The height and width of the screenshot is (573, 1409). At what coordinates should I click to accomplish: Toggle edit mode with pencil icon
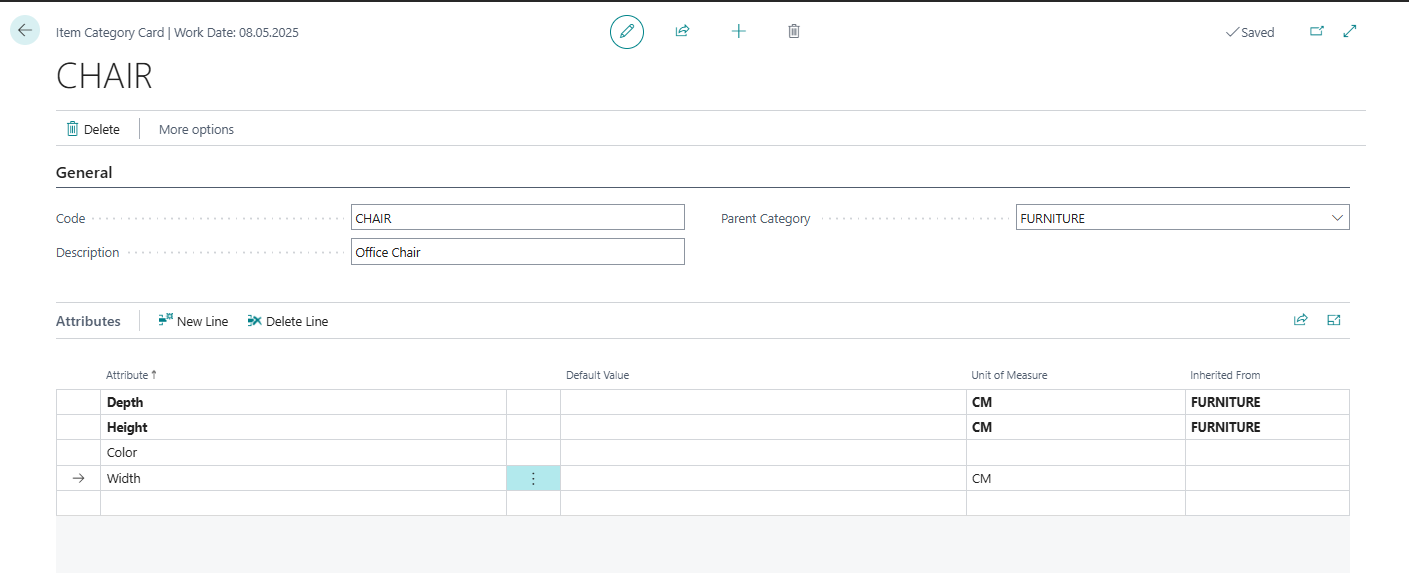(x=627, y=32)
